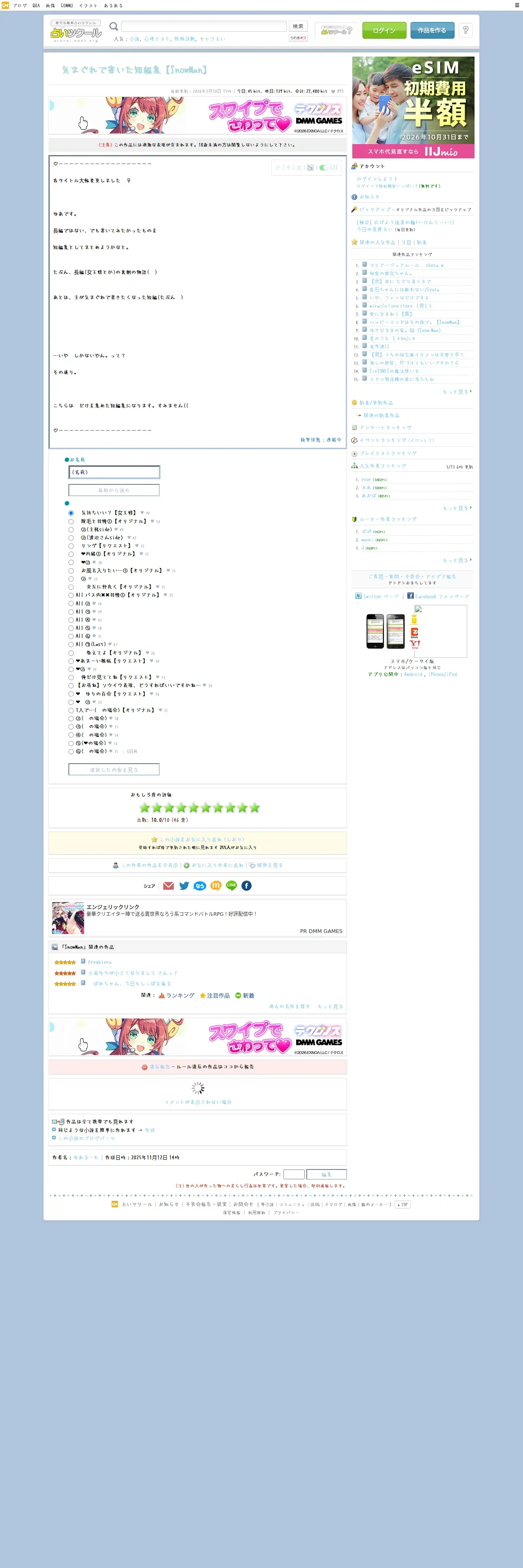Select the ⑥(の場合) radio option
This screenshot has height=1568, width=523.
[x=70, y=752]
